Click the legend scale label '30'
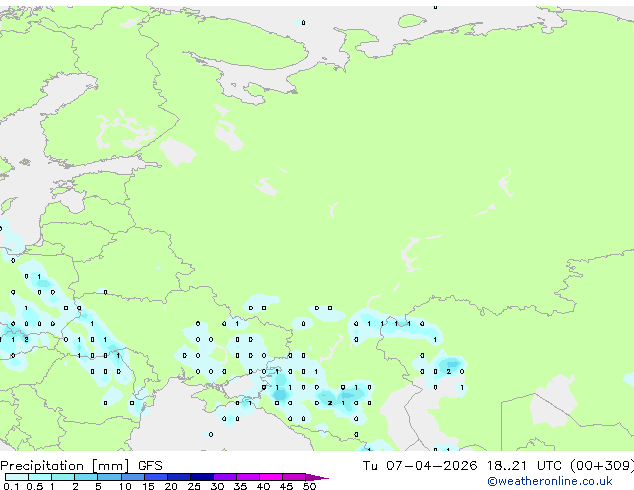The image size is (634, 490). pyautogui.click(x=217, y=486)
